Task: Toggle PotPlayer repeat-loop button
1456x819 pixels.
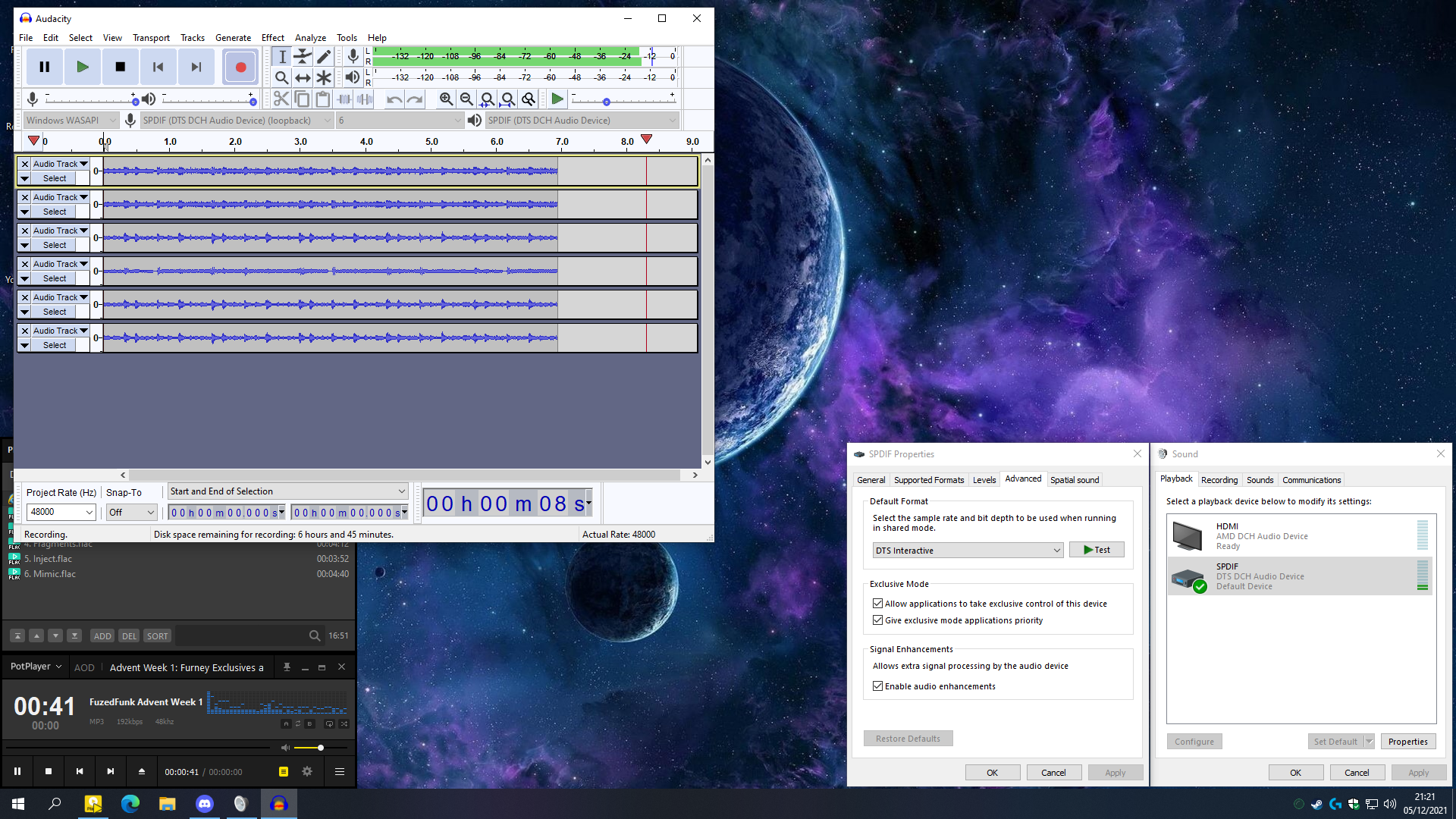Action: (x=329, y=723)
